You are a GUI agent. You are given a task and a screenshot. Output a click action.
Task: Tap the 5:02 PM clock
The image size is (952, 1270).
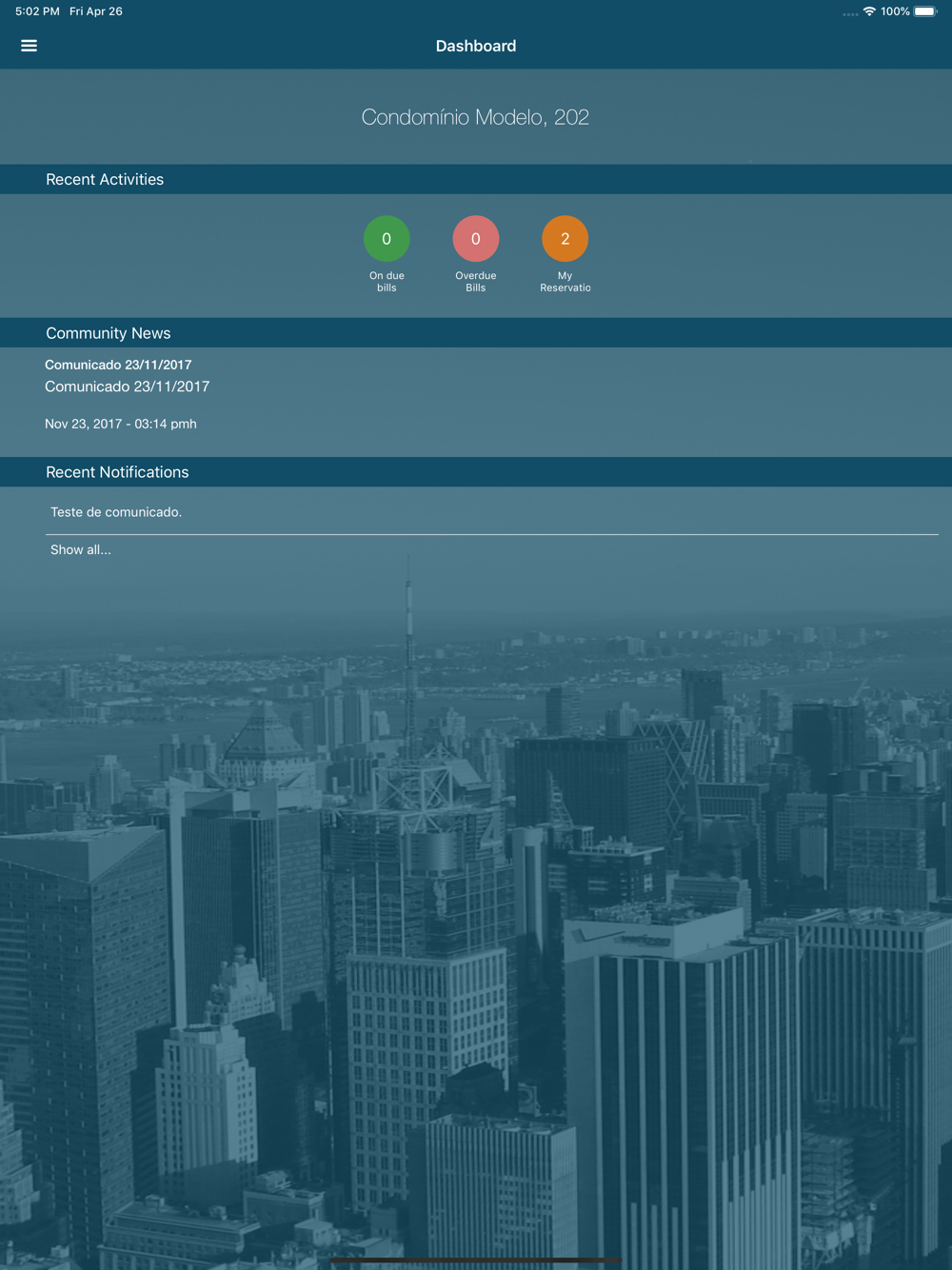(37, 11)
